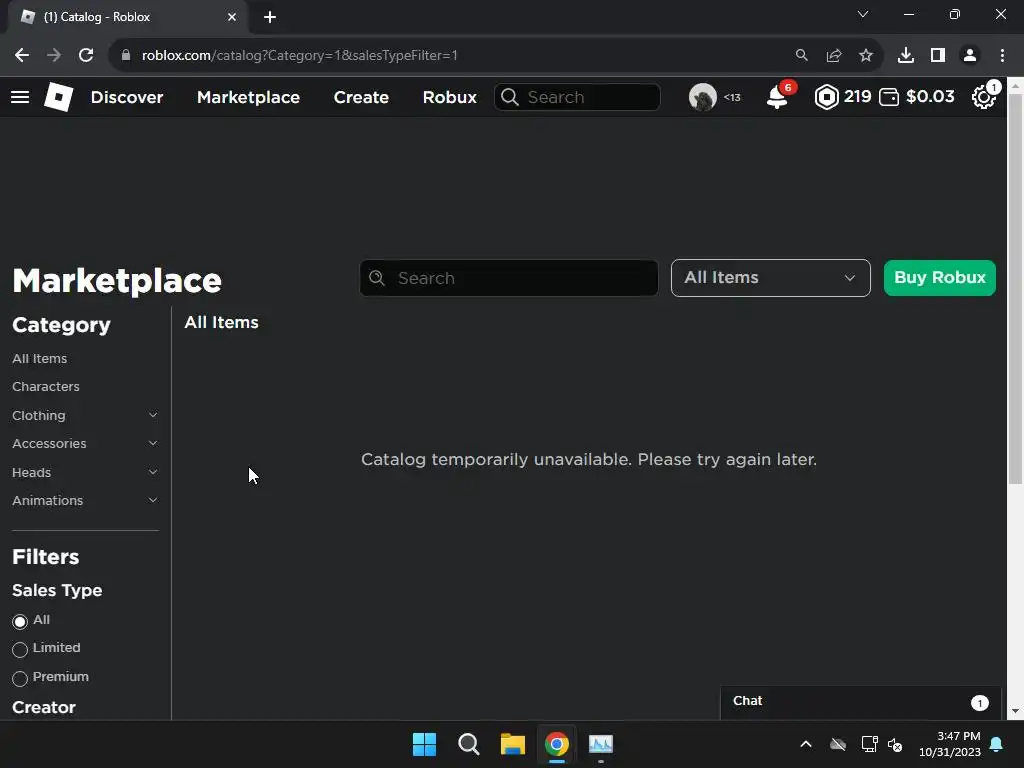This screenshot has width=1024, height=768.
Task: Open tab search chevron
Action: tap(863, 14)
